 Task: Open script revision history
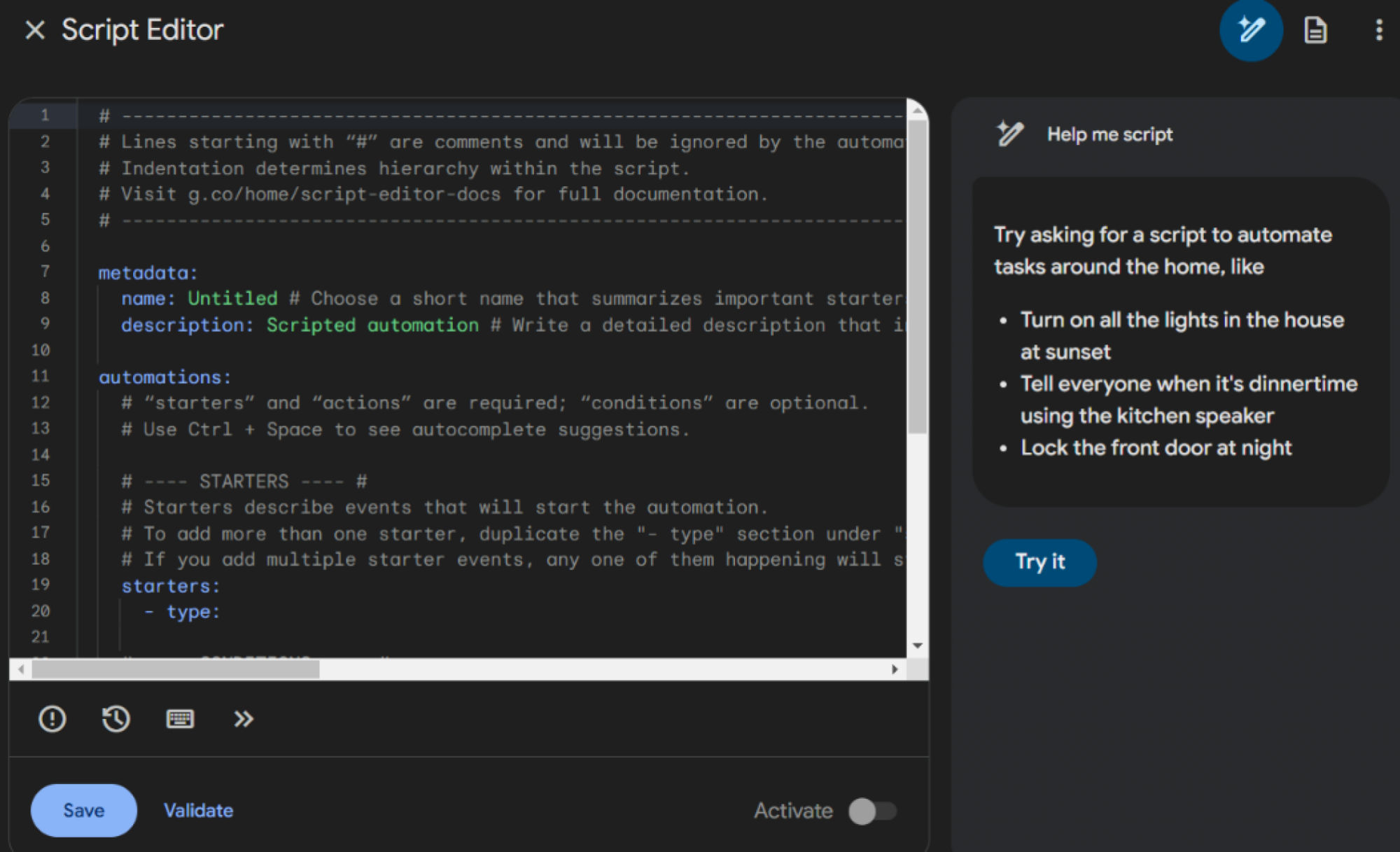116,719
